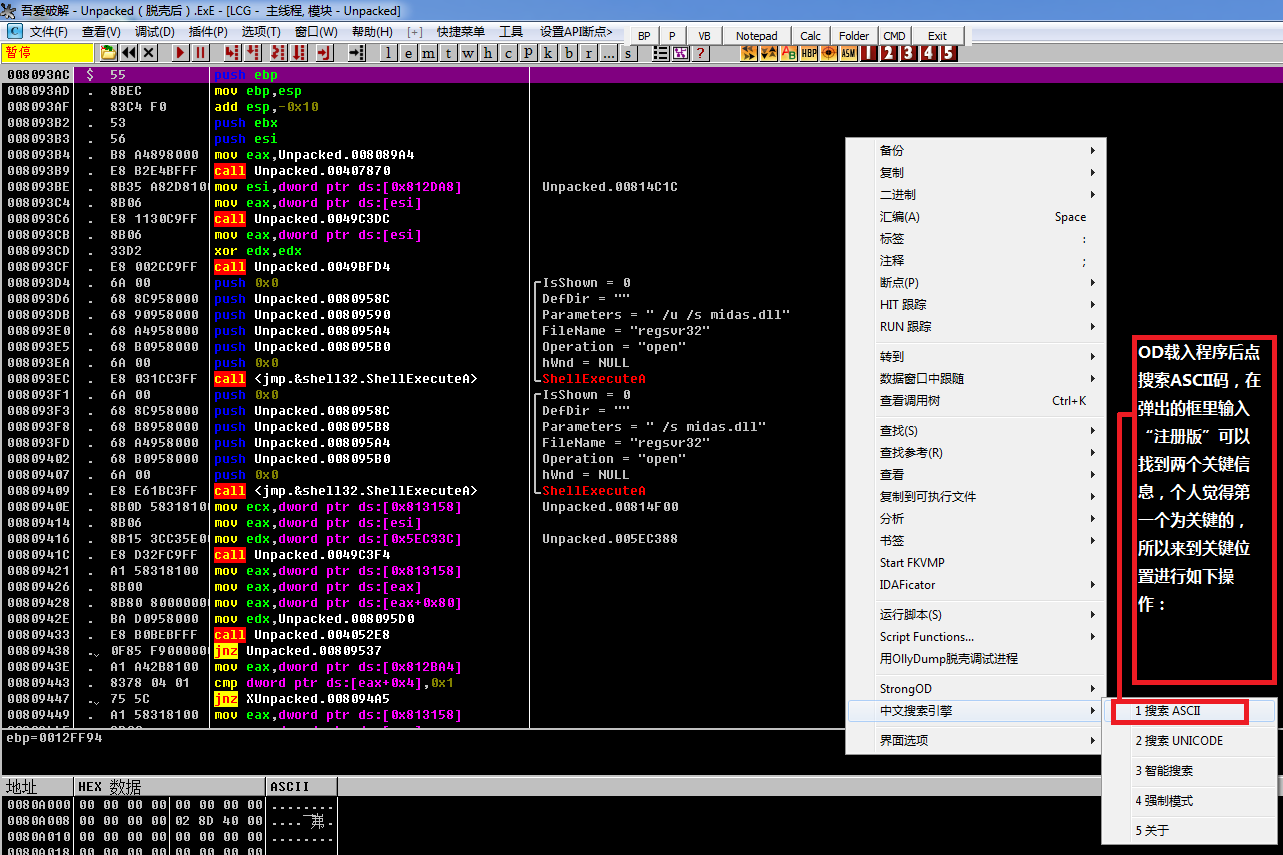This screenshot has height=855, width=1283.
Task: Open the Threads window via the 't' button
Action: (x=449, y=53)
